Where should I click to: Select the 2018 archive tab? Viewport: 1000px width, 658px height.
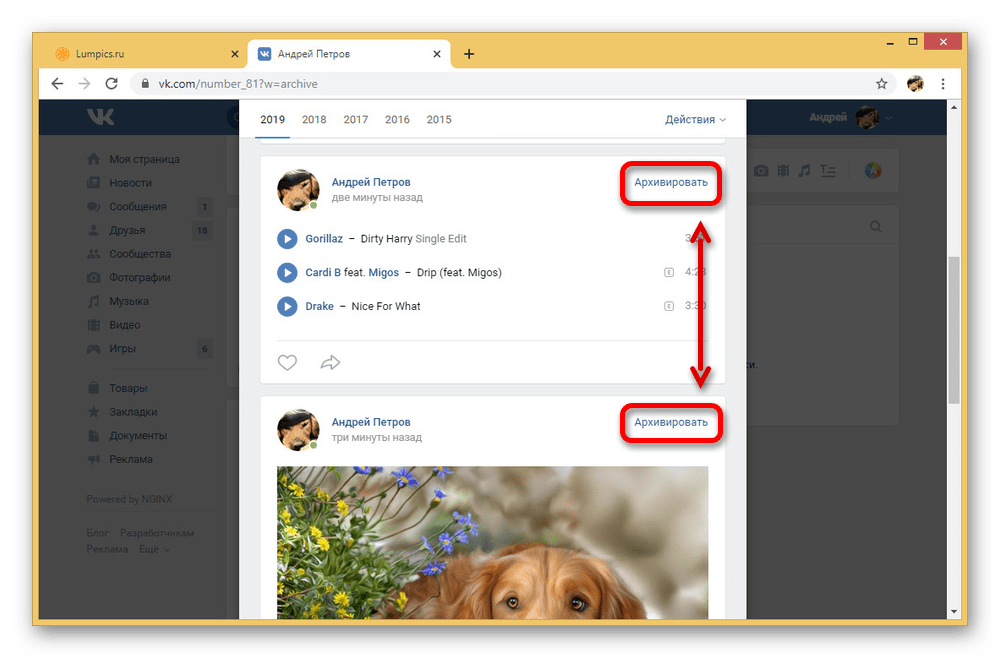314,120
